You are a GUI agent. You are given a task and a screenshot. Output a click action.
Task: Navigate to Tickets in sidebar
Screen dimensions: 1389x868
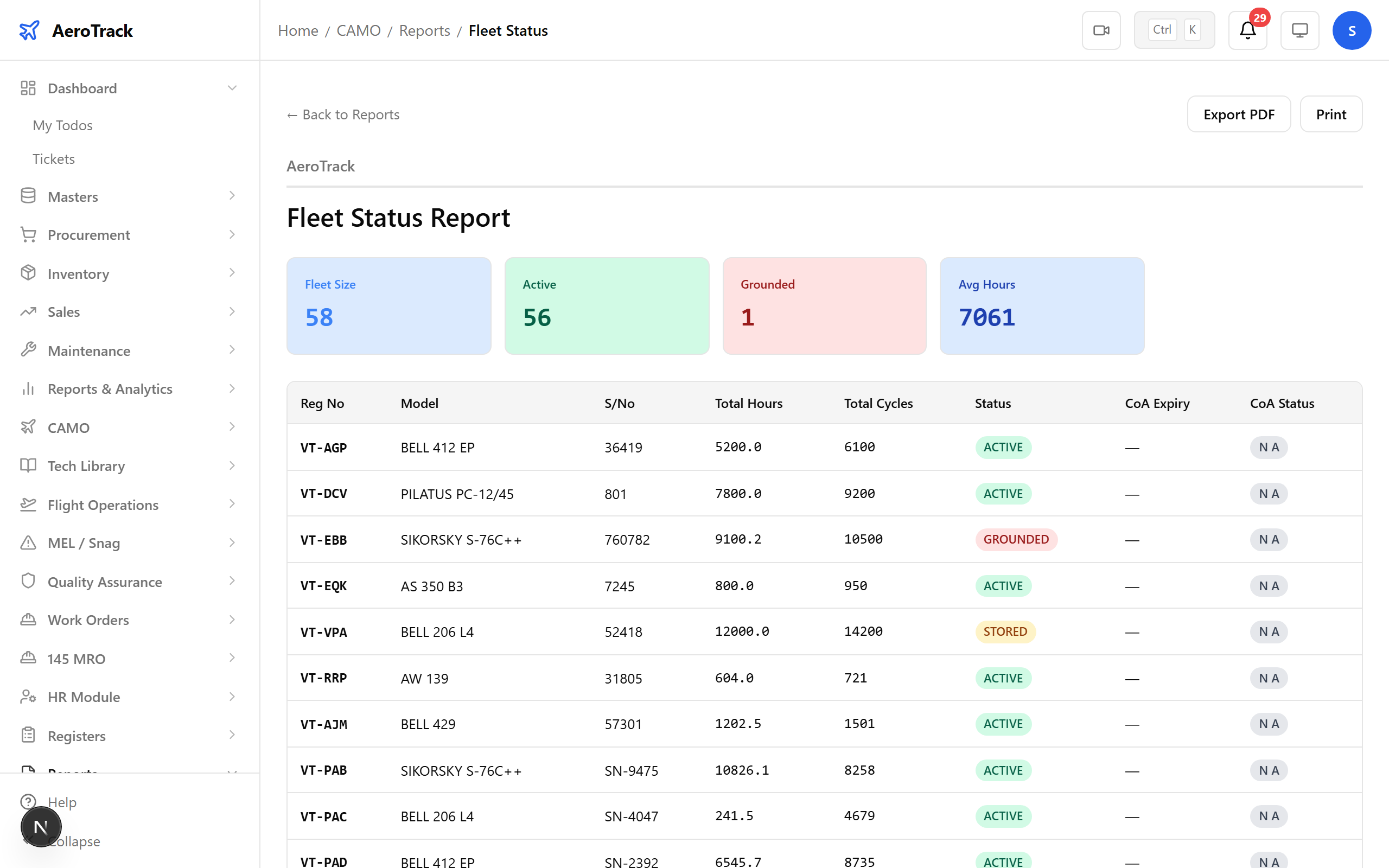[53, 158]
